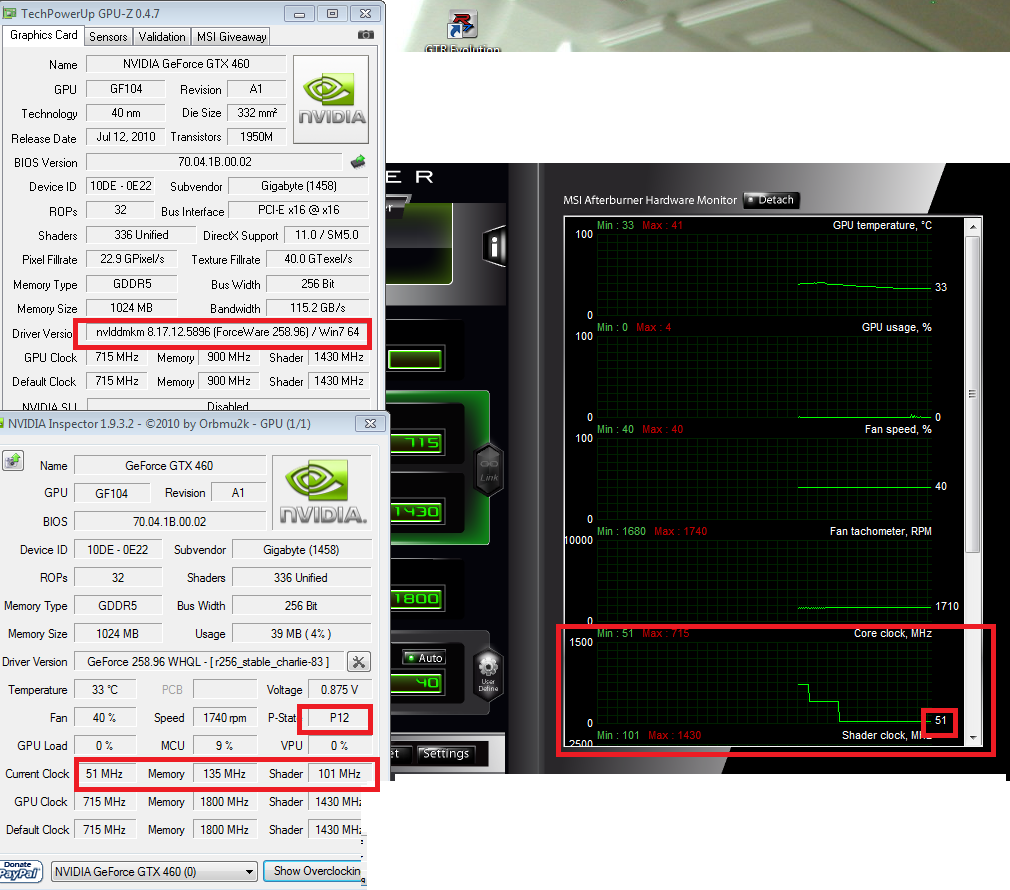The width and height of the screenshot is (1010, 890).
Task: Click the "Jul 12, 2010" release date field
Action: pyautogui.click(x=126, y=137)
